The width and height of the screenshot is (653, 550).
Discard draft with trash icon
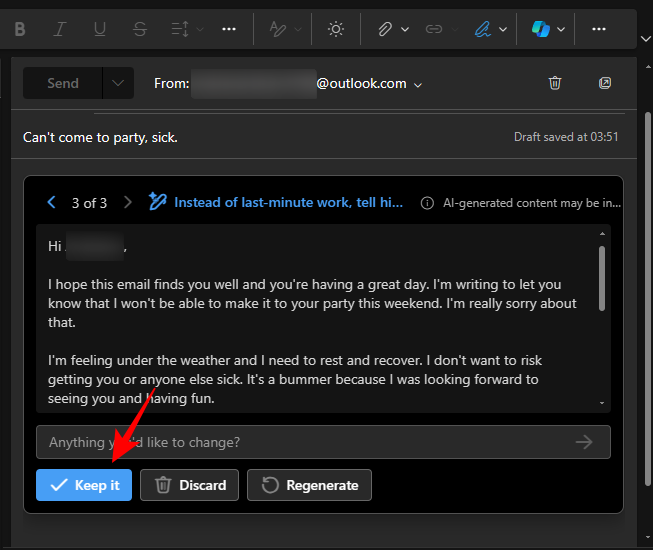555,83
